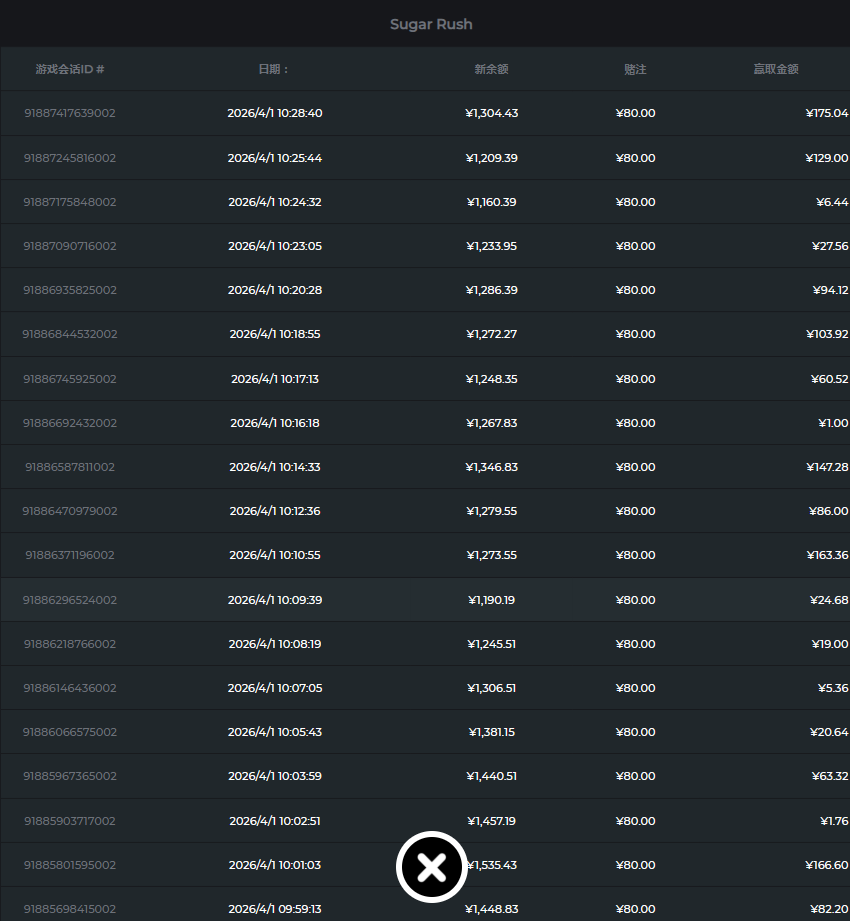View details for session 91886935825002

click(x=70, y=290)
